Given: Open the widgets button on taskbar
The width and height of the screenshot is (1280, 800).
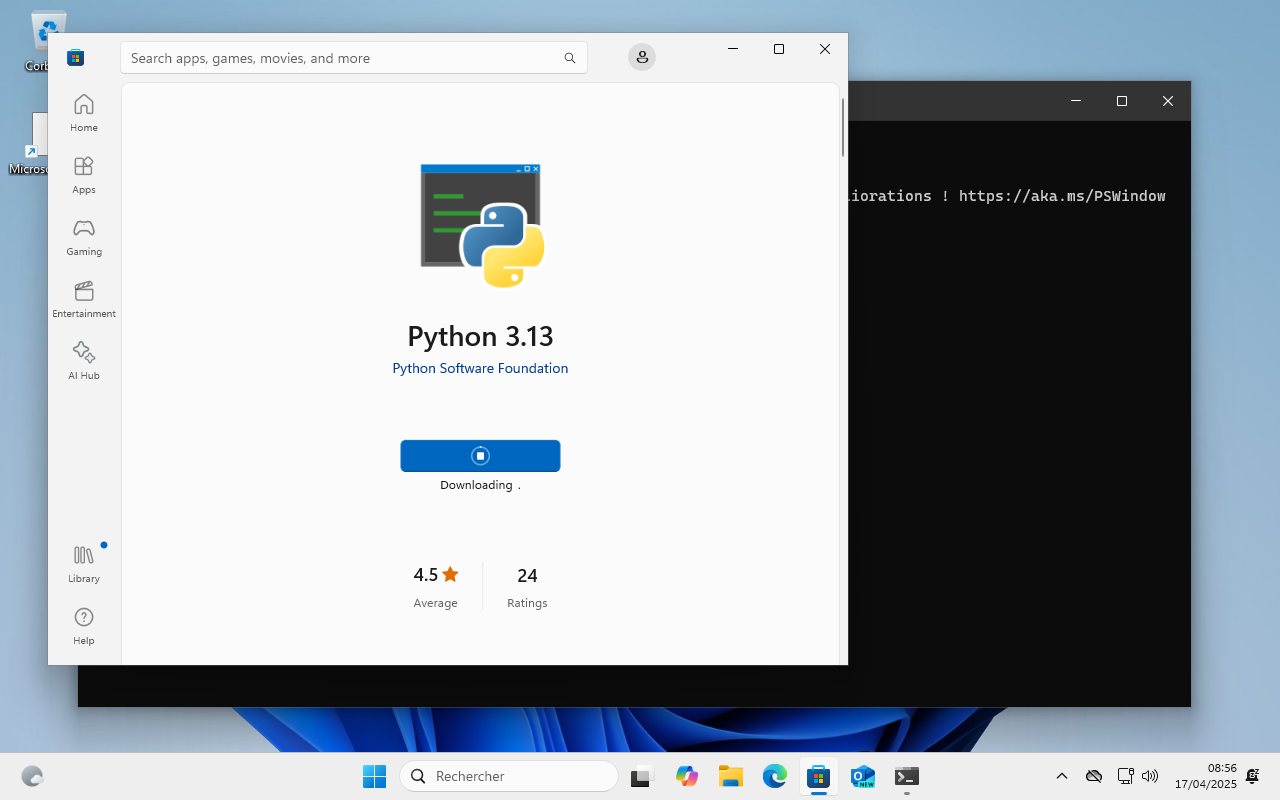Looking at the screenshot, I should pos(32,776).
